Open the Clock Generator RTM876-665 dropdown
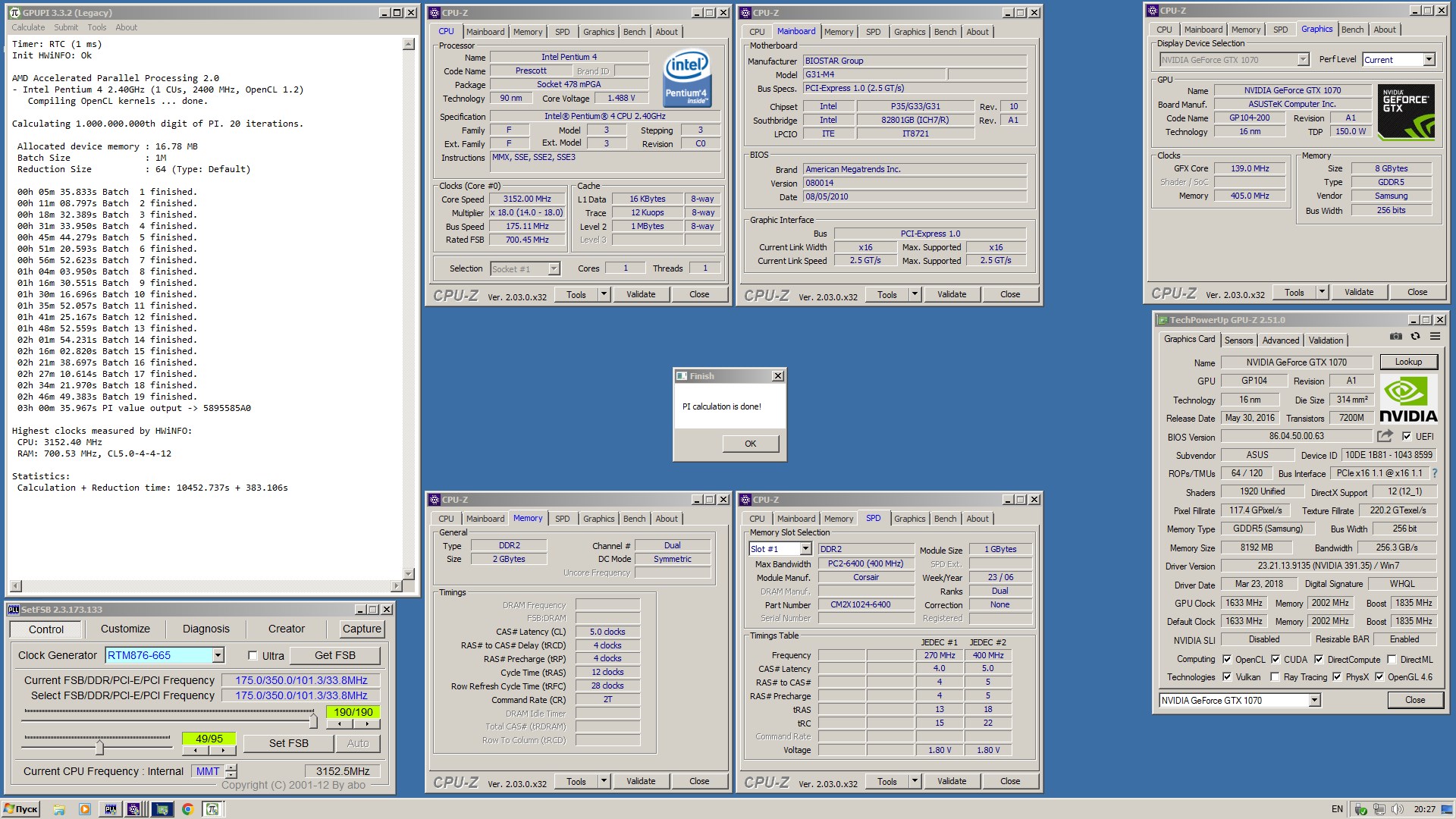 click(x=218, y=655)
